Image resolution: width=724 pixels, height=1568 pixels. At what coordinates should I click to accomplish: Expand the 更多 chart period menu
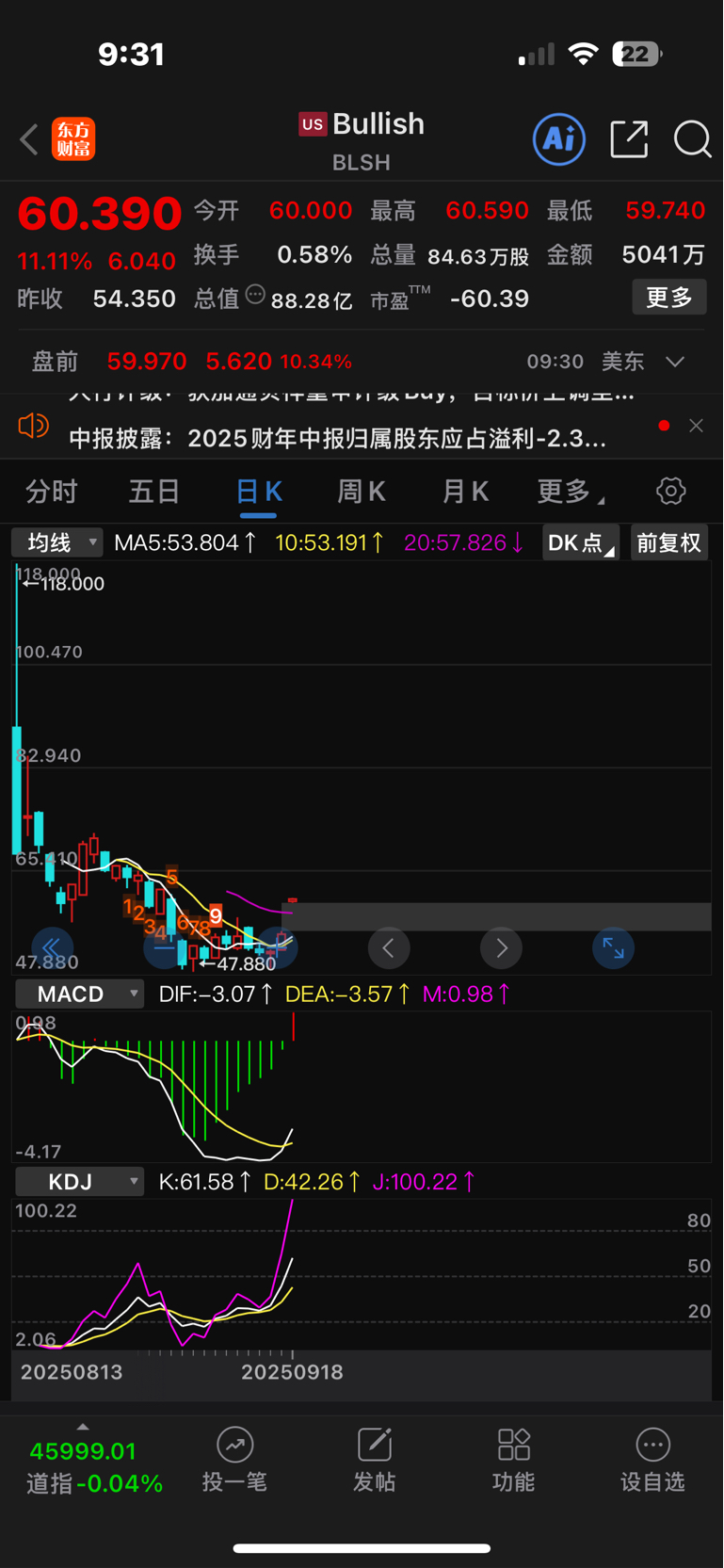571,491
